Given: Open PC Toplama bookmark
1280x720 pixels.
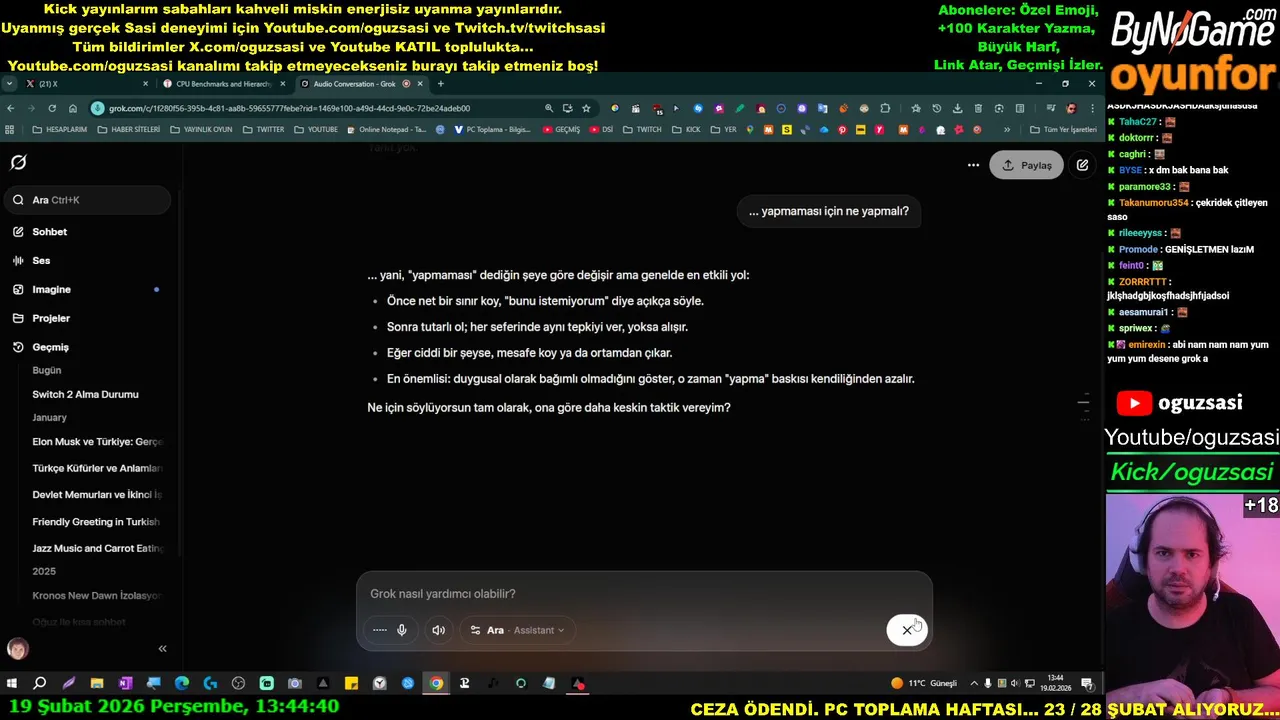Looking at the screenshot, I should 493,129.
